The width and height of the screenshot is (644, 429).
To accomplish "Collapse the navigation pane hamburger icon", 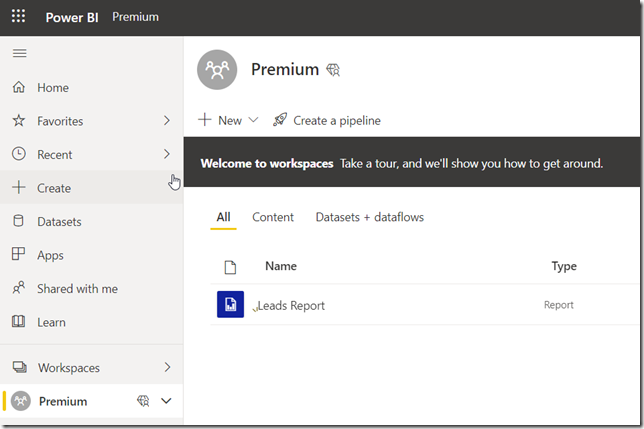I will (x=19, y=53).
